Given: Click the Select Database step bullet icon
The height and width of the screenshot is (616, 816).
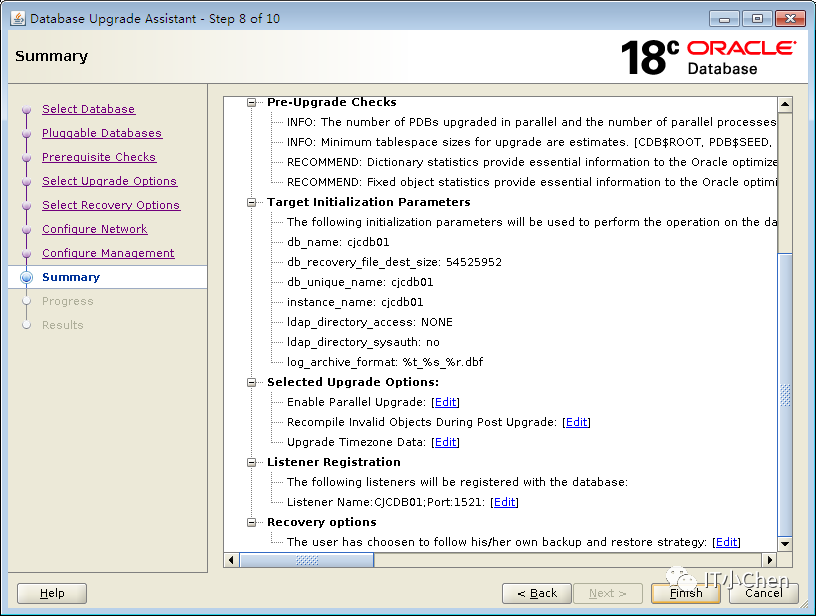Looking at the screenshot, I should click(x=27, y=110).
